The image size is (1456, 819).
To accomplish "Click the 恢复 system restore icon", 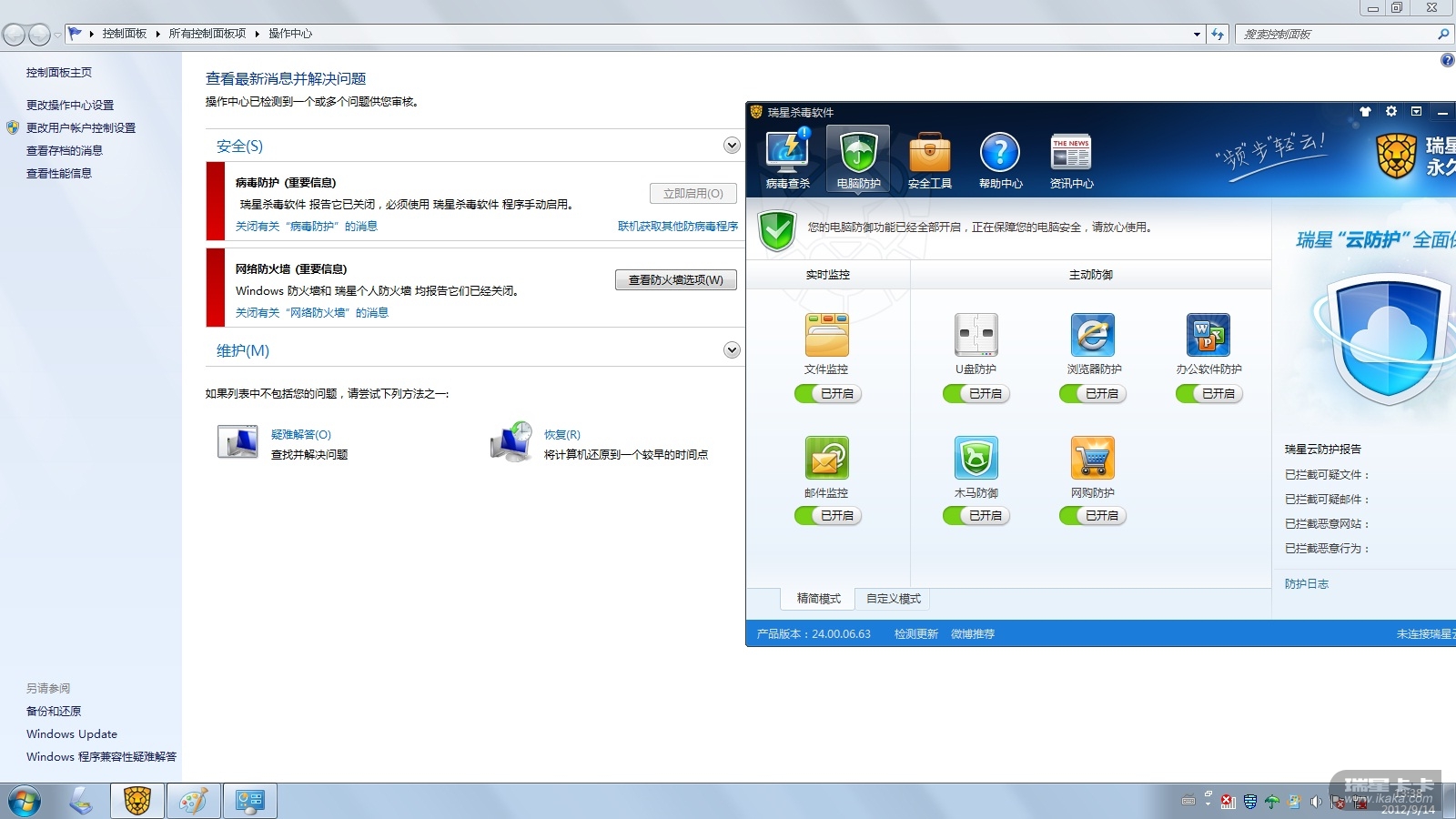I will (x=511, y=442).
